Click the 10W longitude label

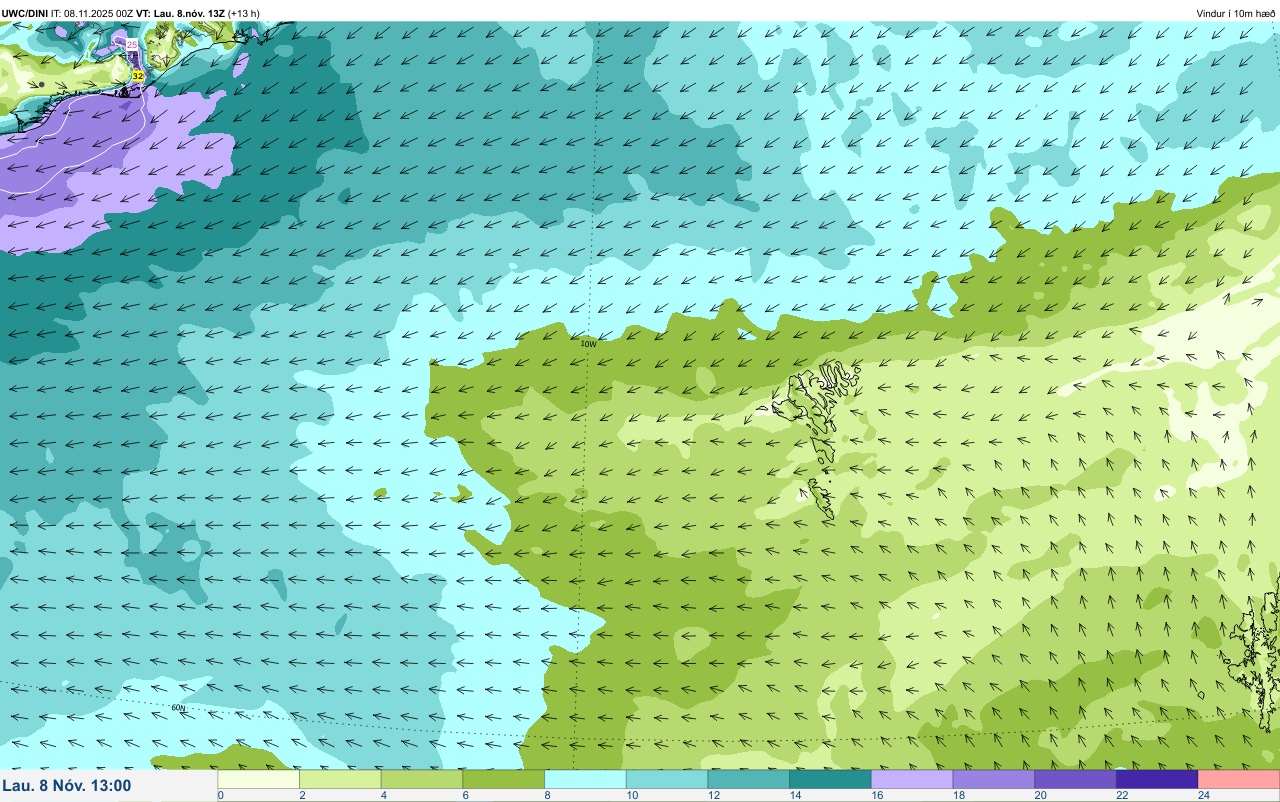589,344
